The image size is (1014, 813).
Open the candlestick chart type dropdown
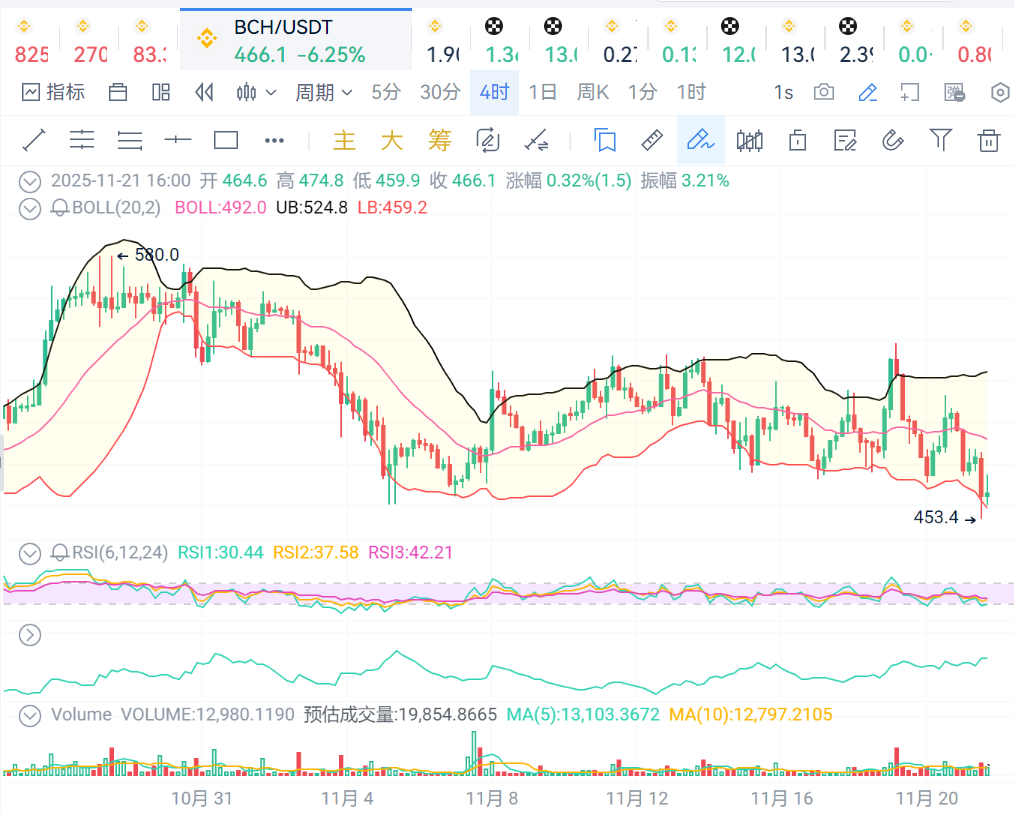coord(255,93)
